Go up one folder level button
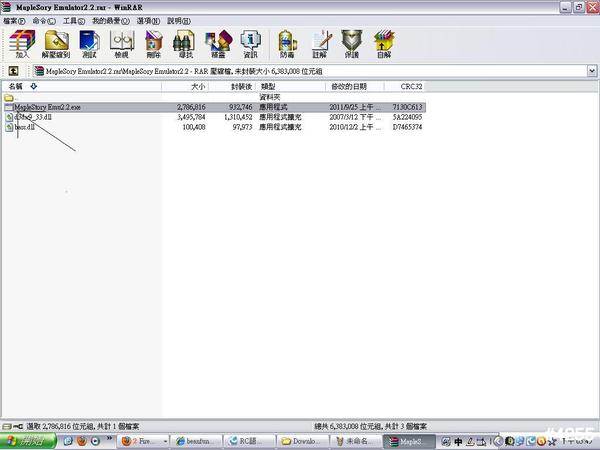 (x=14, y=71)
